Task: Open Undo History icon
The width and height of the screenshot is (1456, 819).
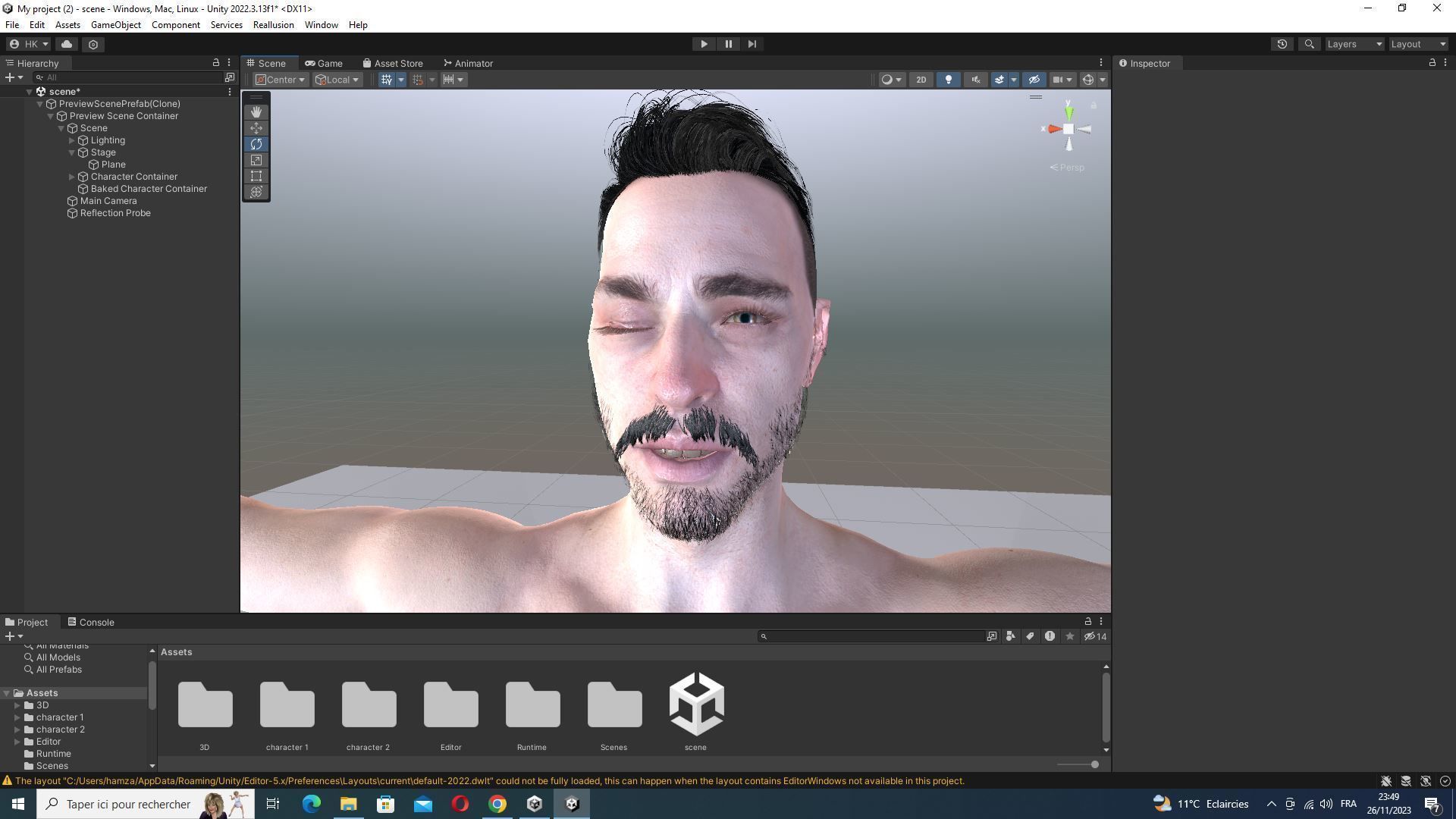Action: [1282, 44]
